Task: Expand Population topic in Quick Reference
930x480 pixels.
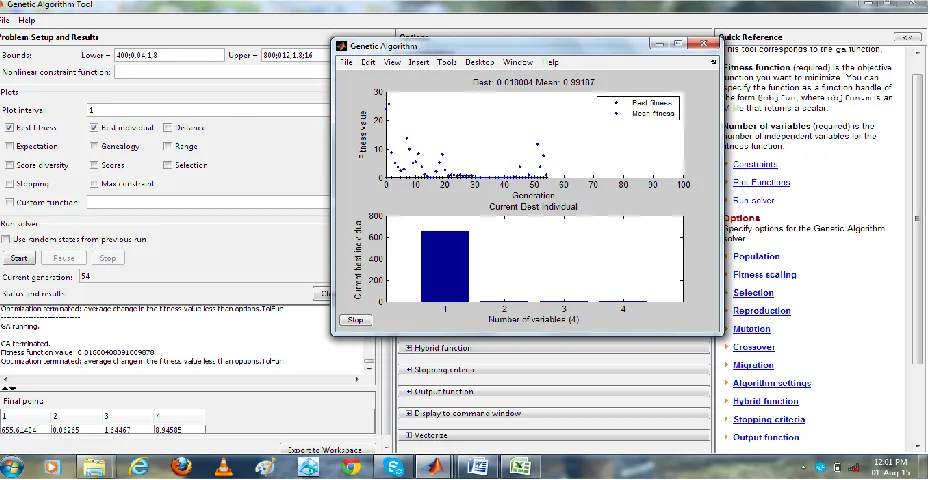Action: [725, 256]
